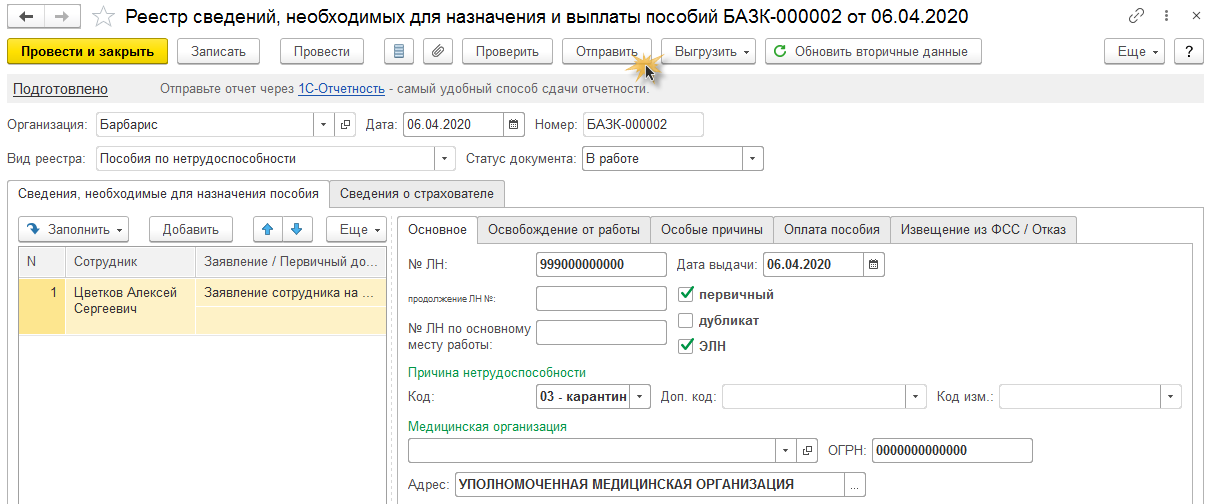Move selected row down with arrow
Image resolution: width=1209 pixels, height=504 pixels.
tap(296, 229)
